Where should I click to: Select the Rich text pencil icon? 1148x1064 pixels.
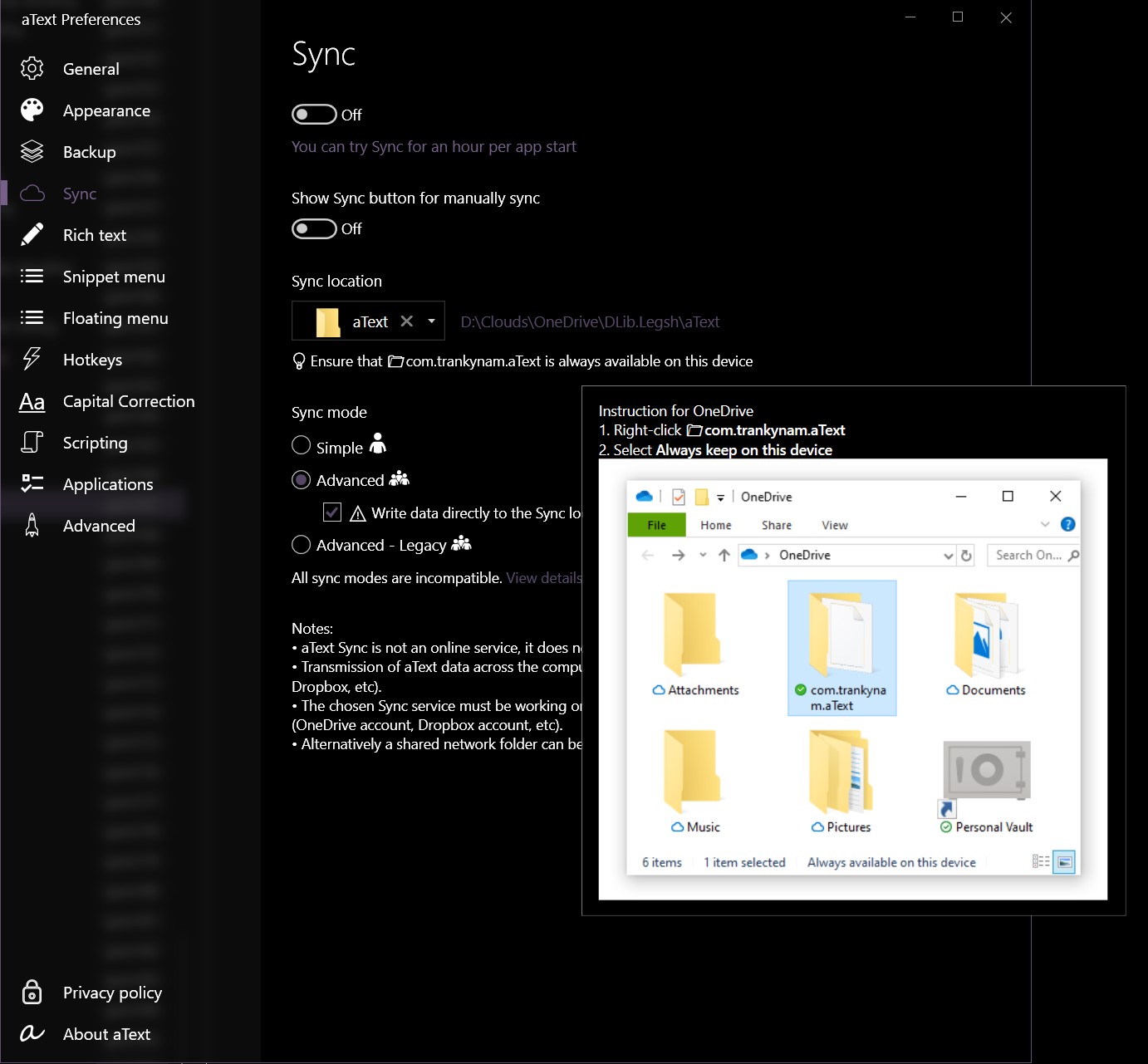32,235
